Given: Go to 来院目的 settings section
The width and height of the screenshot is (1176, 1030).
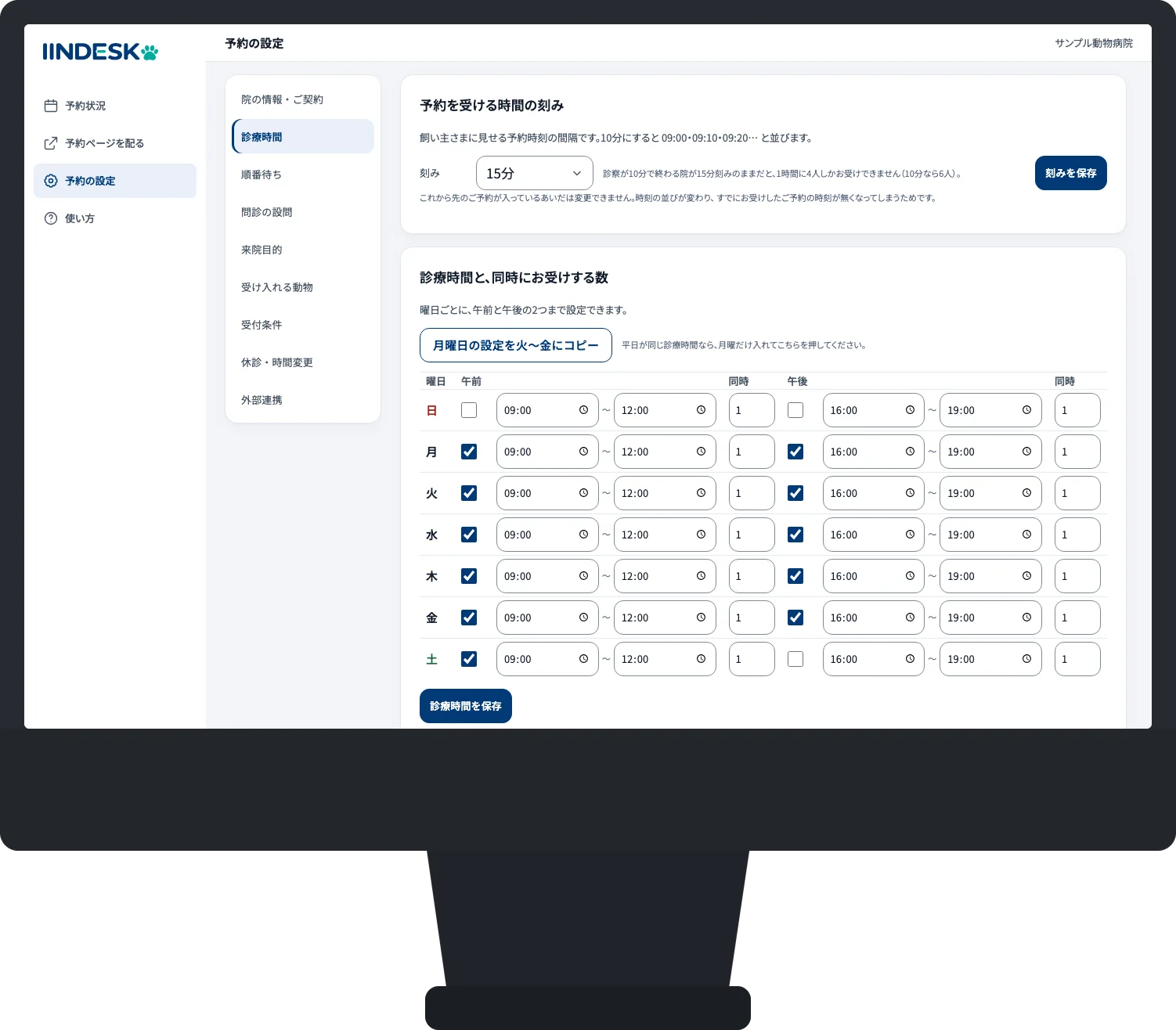Looking at the screenshot, I should point(303,250).
